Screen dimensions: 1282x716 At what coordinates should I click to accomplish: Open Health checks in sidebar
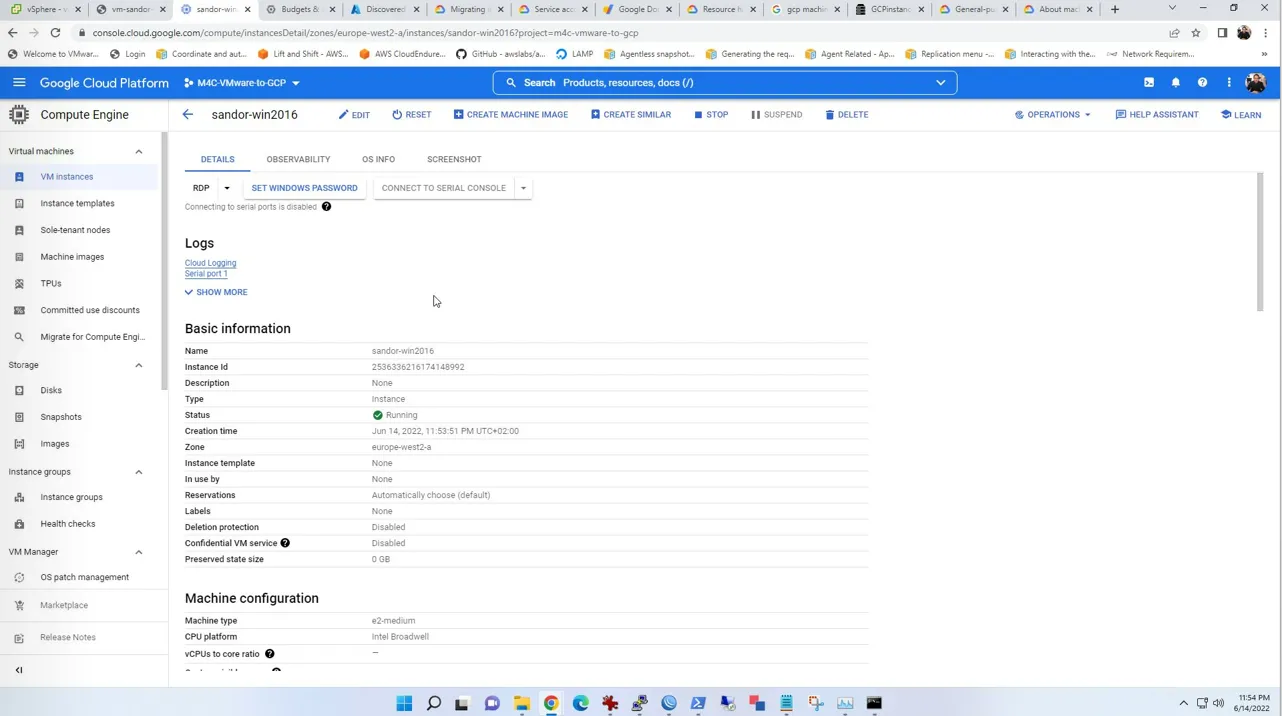pyautogui.click(x=78, y=524)
